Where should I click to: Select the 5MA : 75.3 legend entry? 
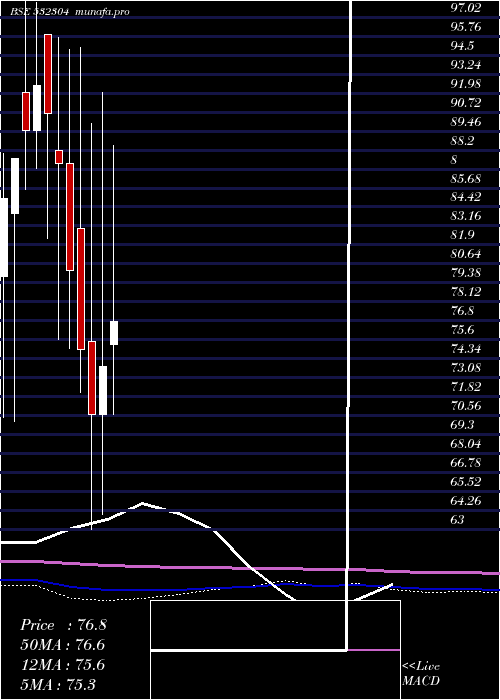click(x=58, y=685)
